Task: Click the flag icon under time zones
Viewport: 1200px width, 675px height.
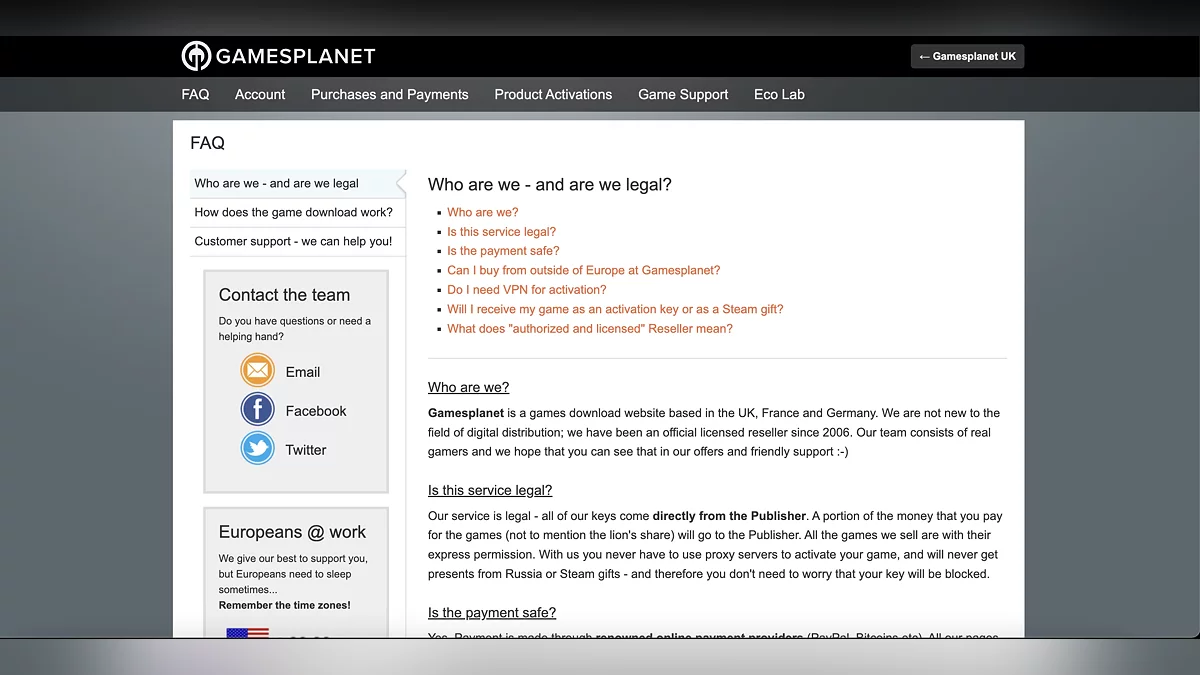Action: pos(247,633)
